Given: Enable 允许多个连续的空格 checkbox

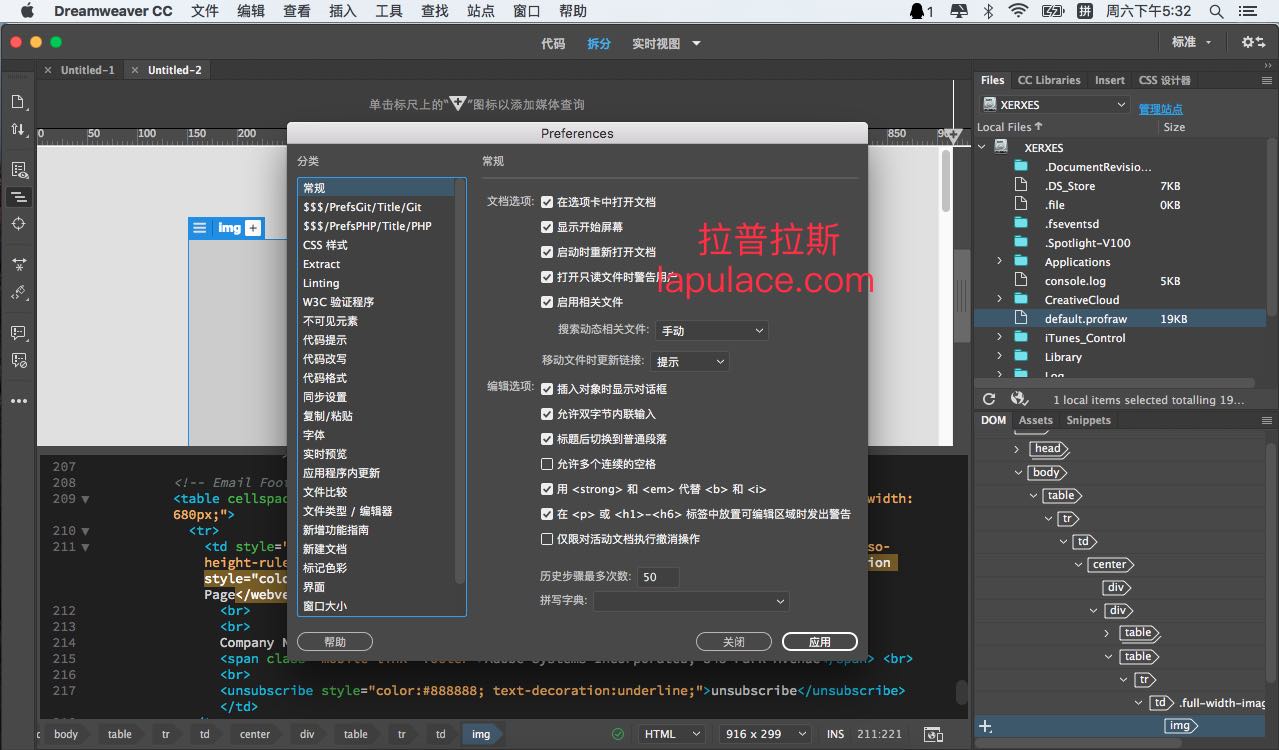Looking at the screenshot, I should coord(547,464).
